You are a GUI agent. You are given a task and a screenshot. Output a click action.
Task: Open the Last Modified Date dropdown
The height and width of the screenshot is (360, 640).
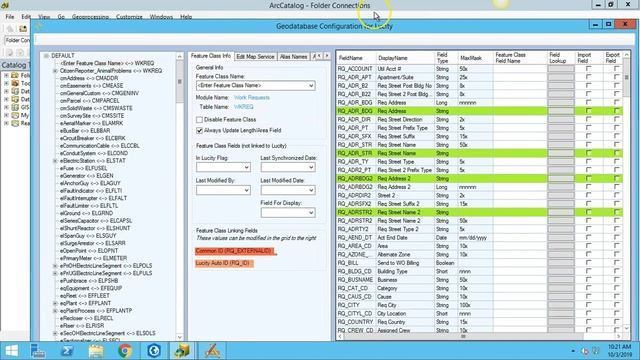tap(311, 190)
